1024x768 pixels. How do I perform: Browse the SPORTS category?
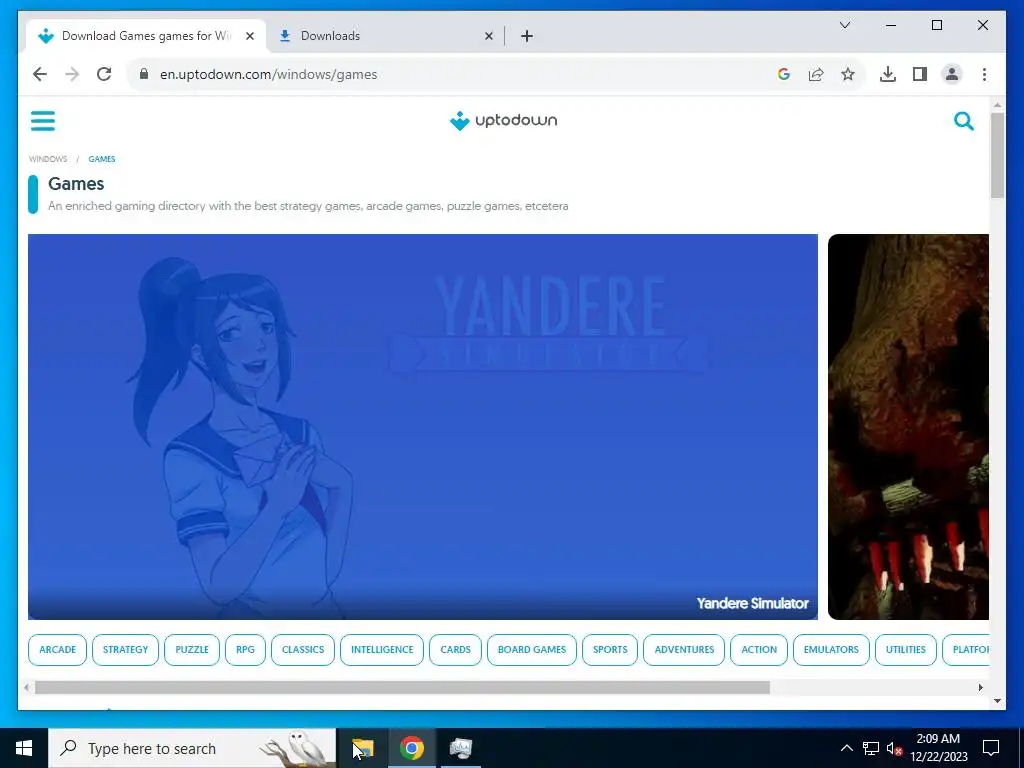click(x=610, y=650)
